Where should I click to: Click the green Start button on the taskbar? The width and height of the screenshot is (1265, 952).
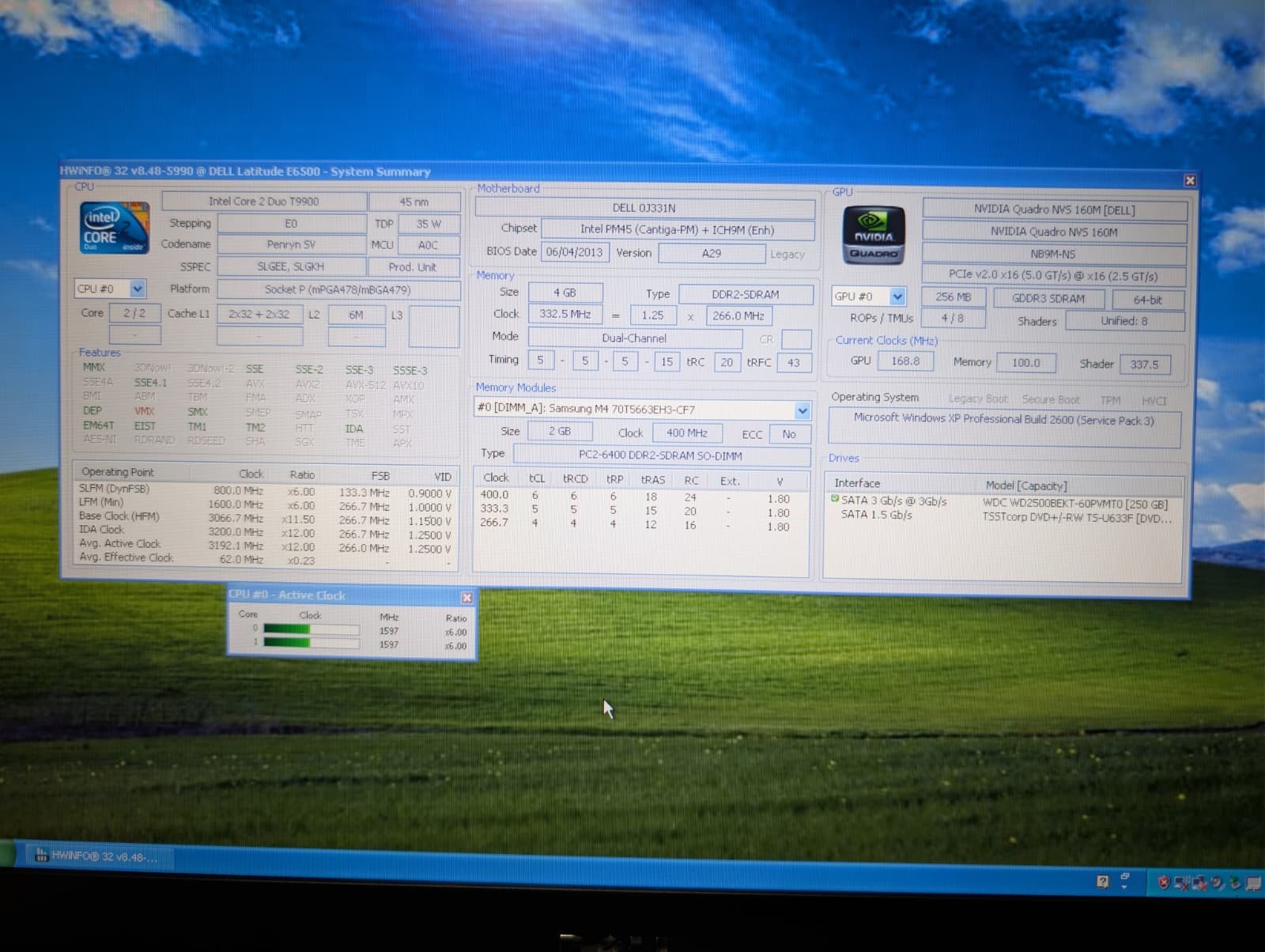pos(6,855)
